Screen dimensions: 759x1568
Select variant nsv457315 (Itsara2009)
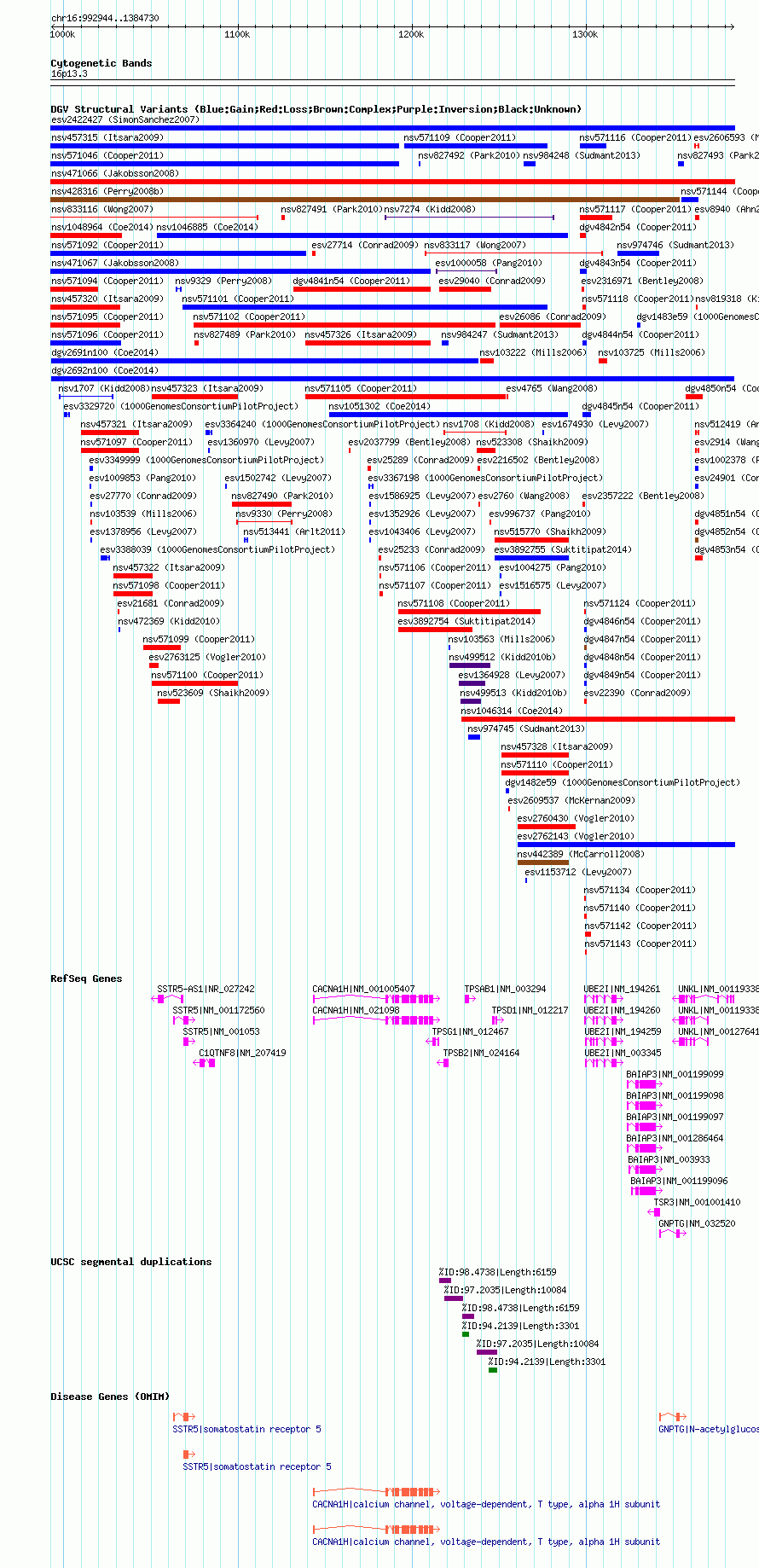107,137
